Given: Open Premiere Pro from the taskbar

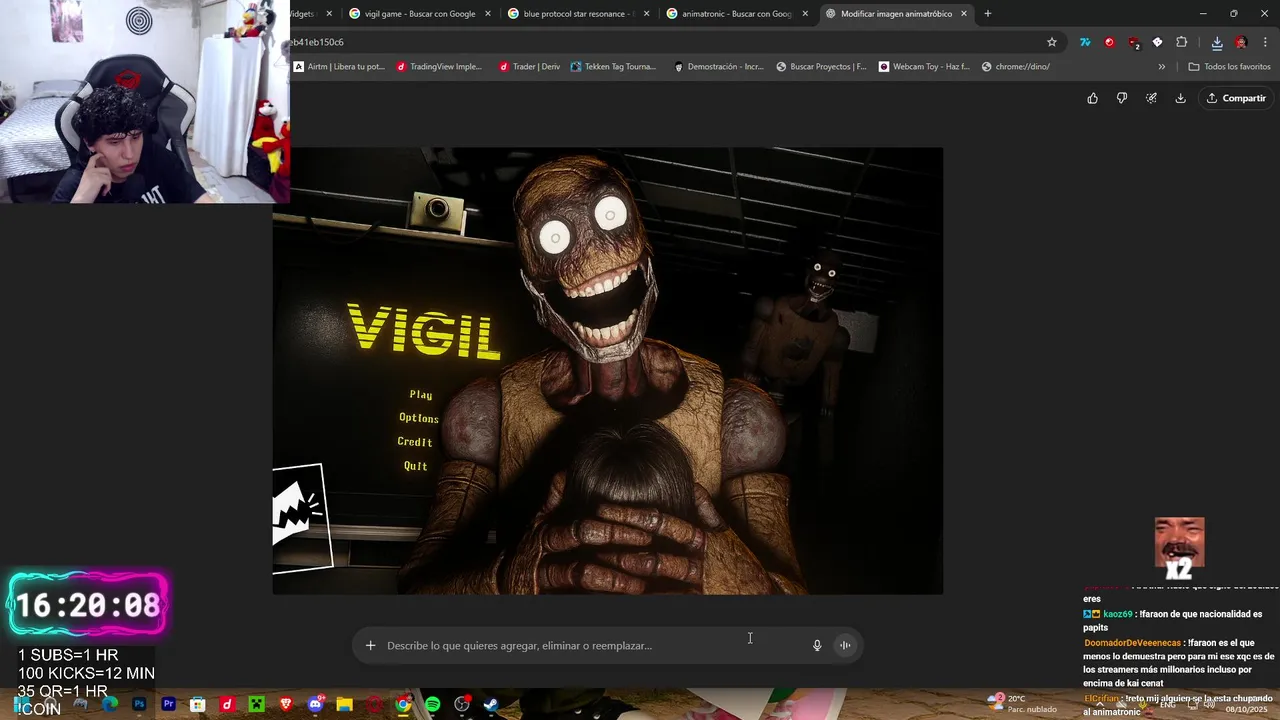Looking at the screenshot, I should click(169, 704).
